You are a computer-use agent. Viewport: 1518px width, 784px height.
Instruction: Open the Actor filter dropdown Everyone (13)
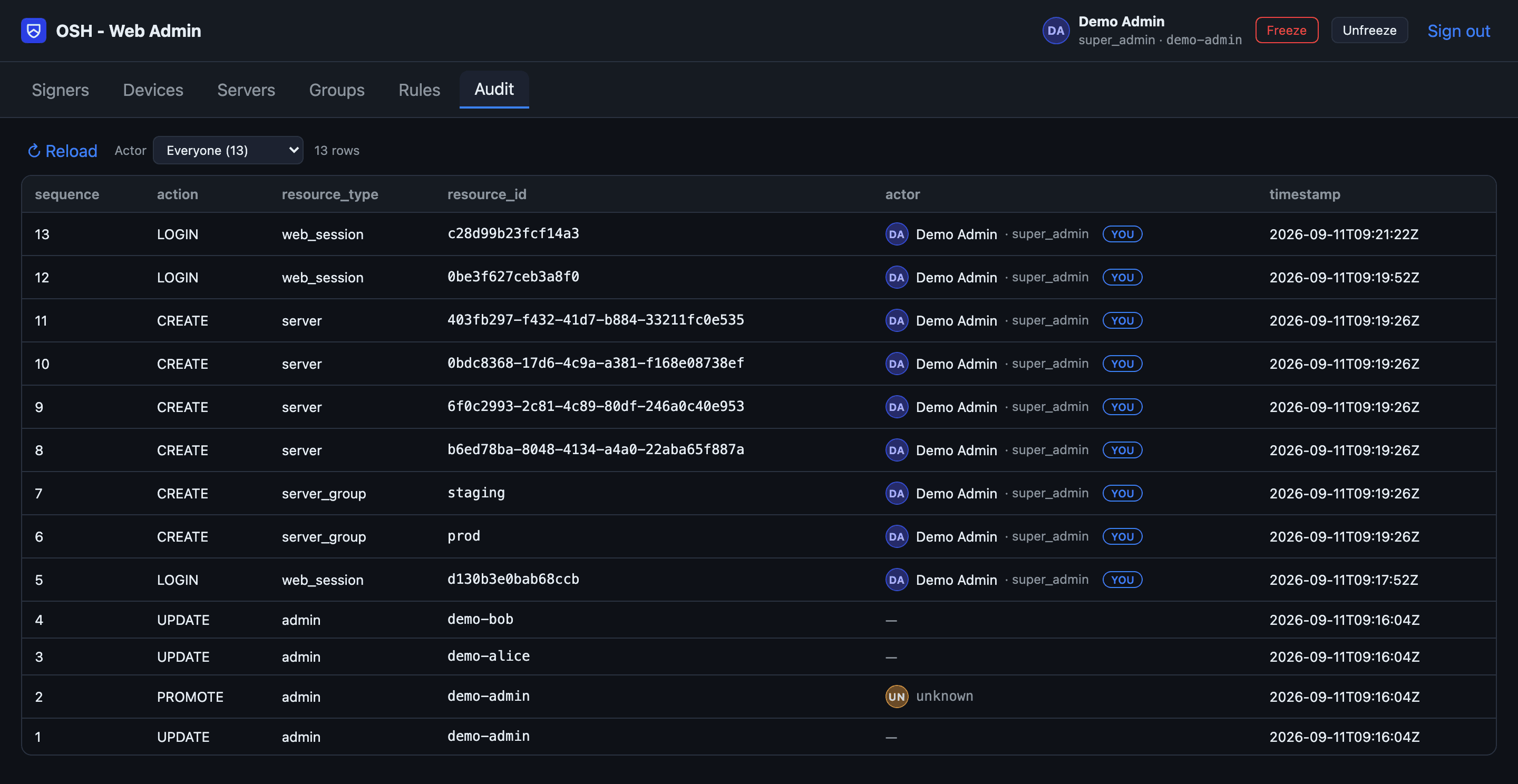point(228,150)
